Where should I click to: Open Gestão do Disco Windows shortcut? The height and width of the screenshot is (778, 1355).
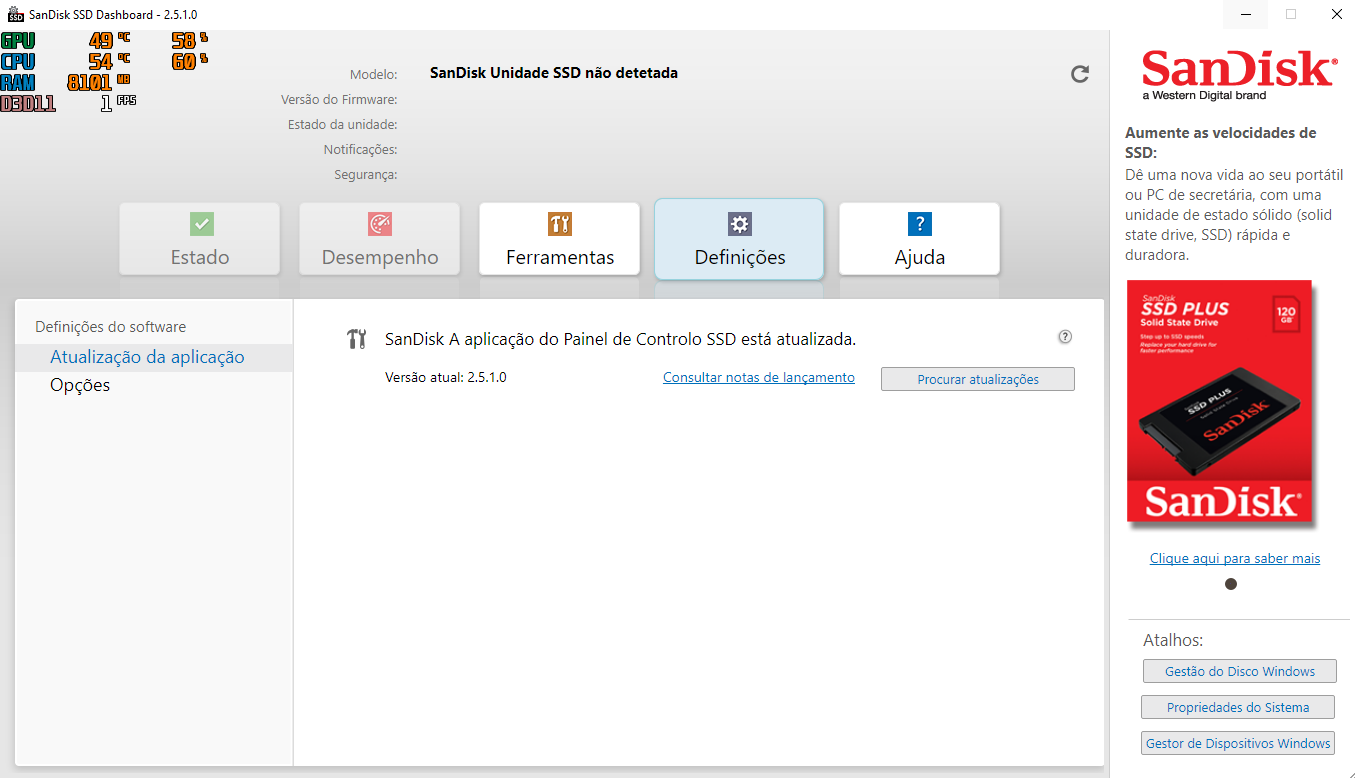[x=1240, y=671]
